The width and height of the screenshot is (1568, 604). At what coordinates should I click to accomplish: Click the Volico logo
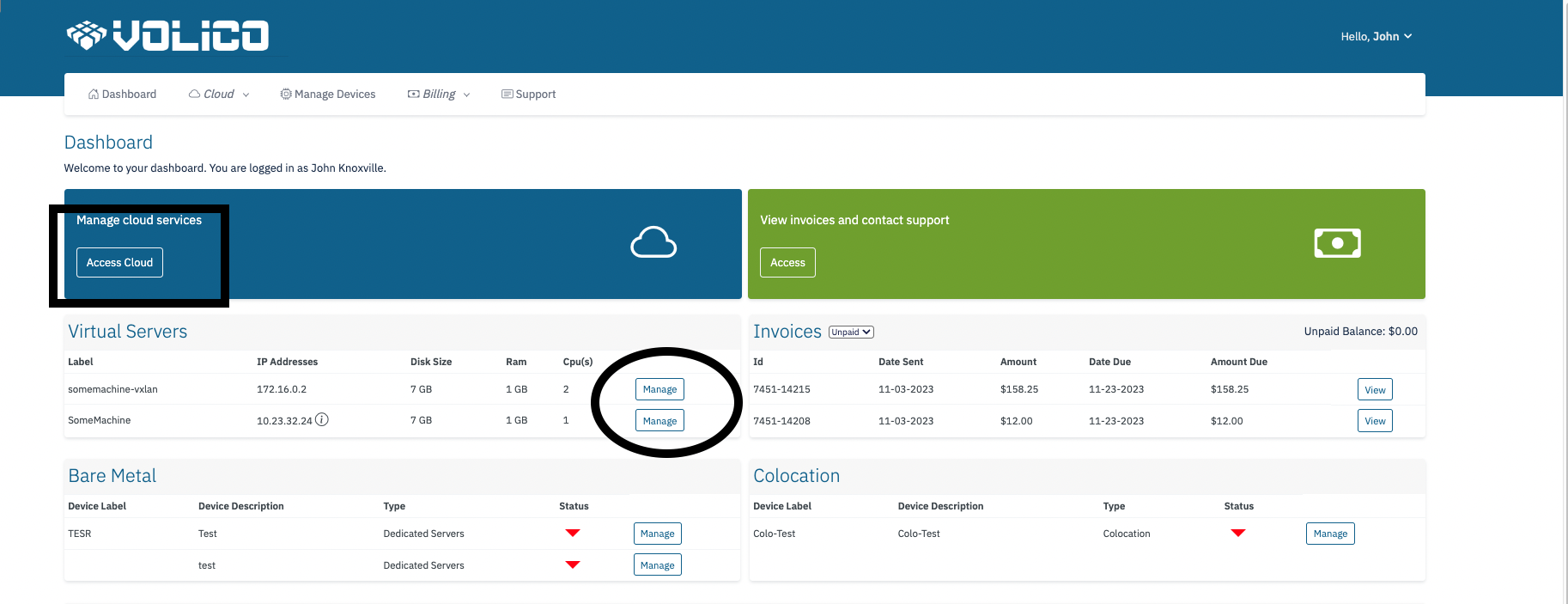pyautogui.click(x=168, y=36)
